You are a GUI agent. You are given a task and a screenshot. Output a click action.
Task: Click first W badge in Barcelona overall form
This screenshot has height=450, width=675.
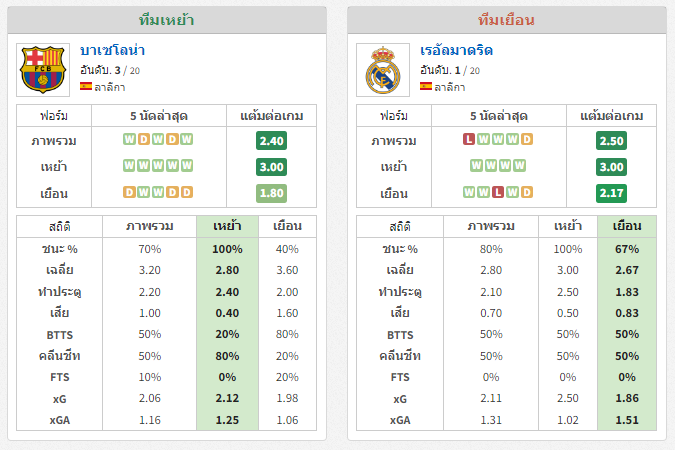129,139
